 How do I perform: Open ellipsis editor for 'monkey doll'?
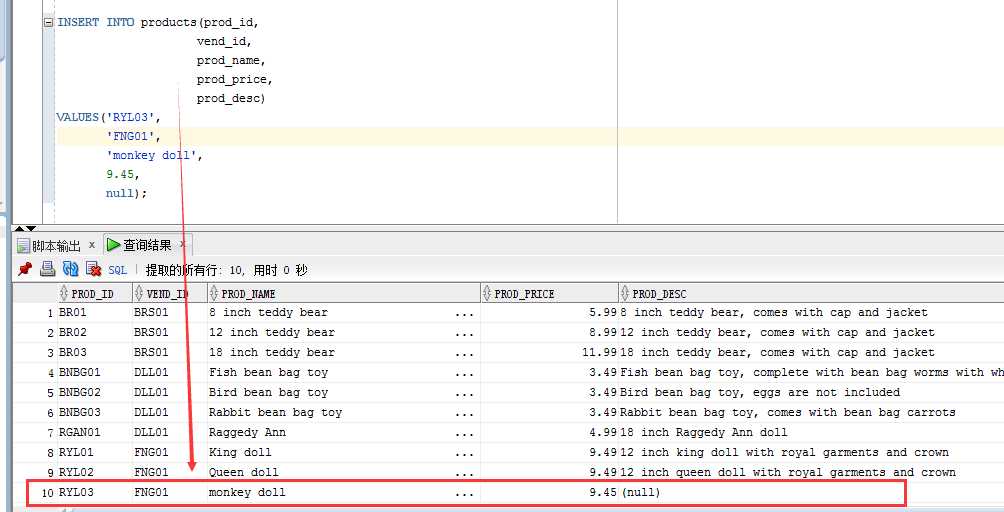[464, 493]
